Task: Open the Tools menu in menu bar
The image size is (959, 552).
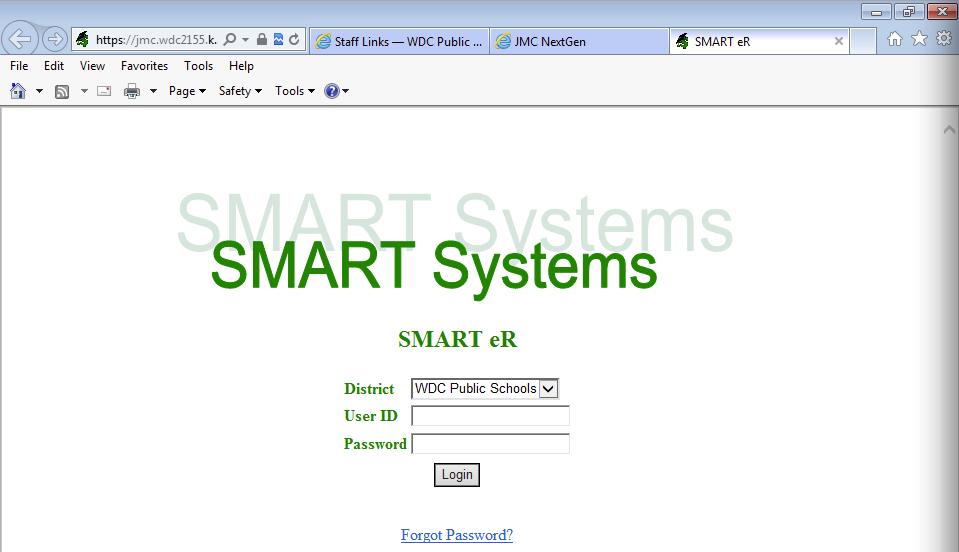Action: tap(199, 66)
